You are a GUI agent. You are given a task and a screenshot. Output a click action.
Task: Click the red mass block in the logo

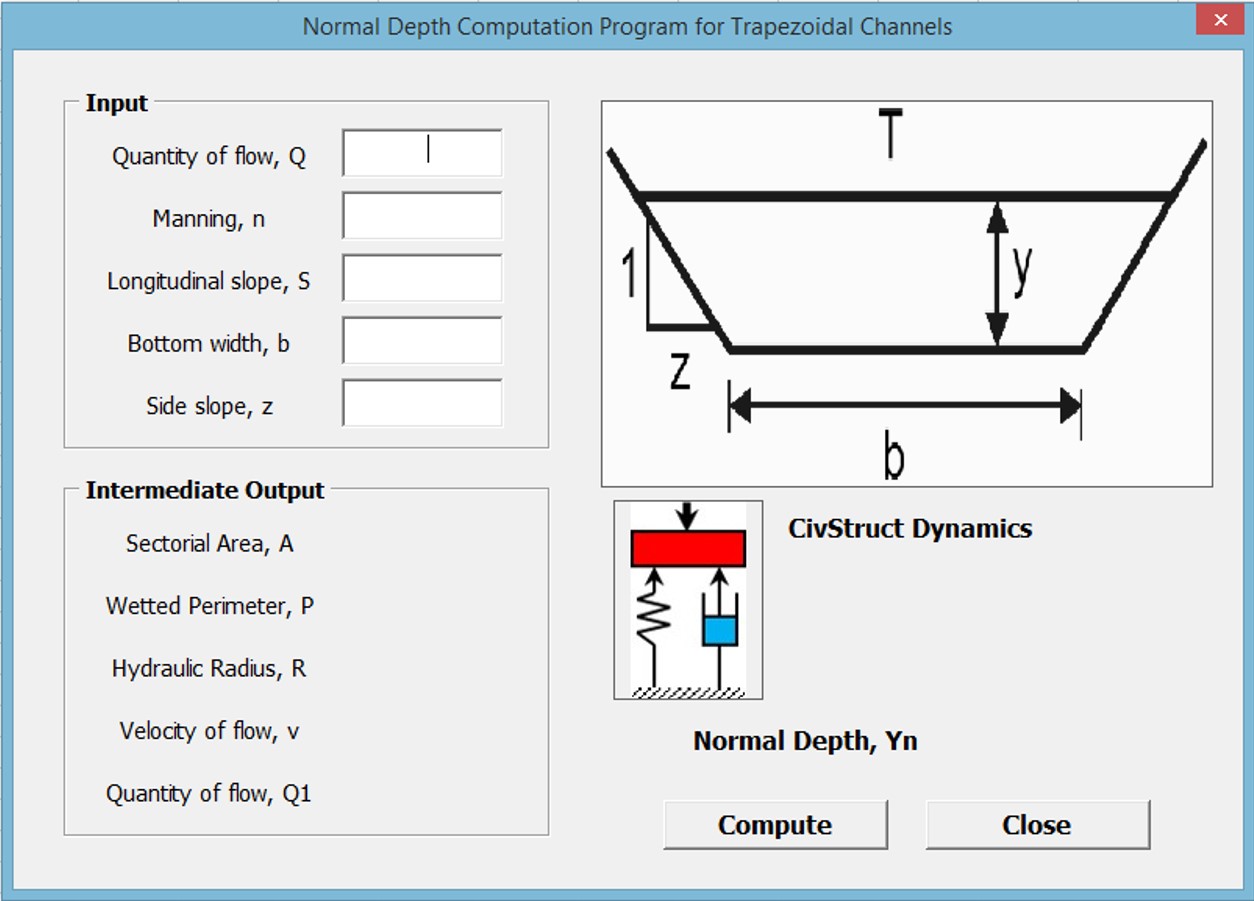point(687,547)
